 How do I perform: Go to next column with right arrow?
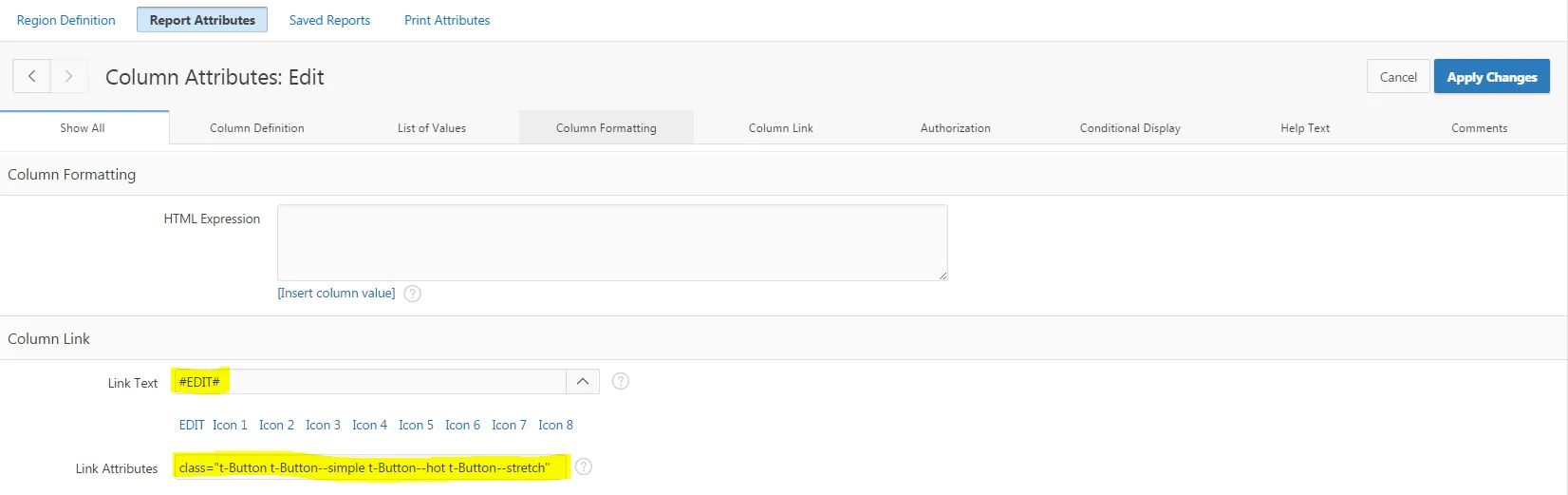coord(68,76)
